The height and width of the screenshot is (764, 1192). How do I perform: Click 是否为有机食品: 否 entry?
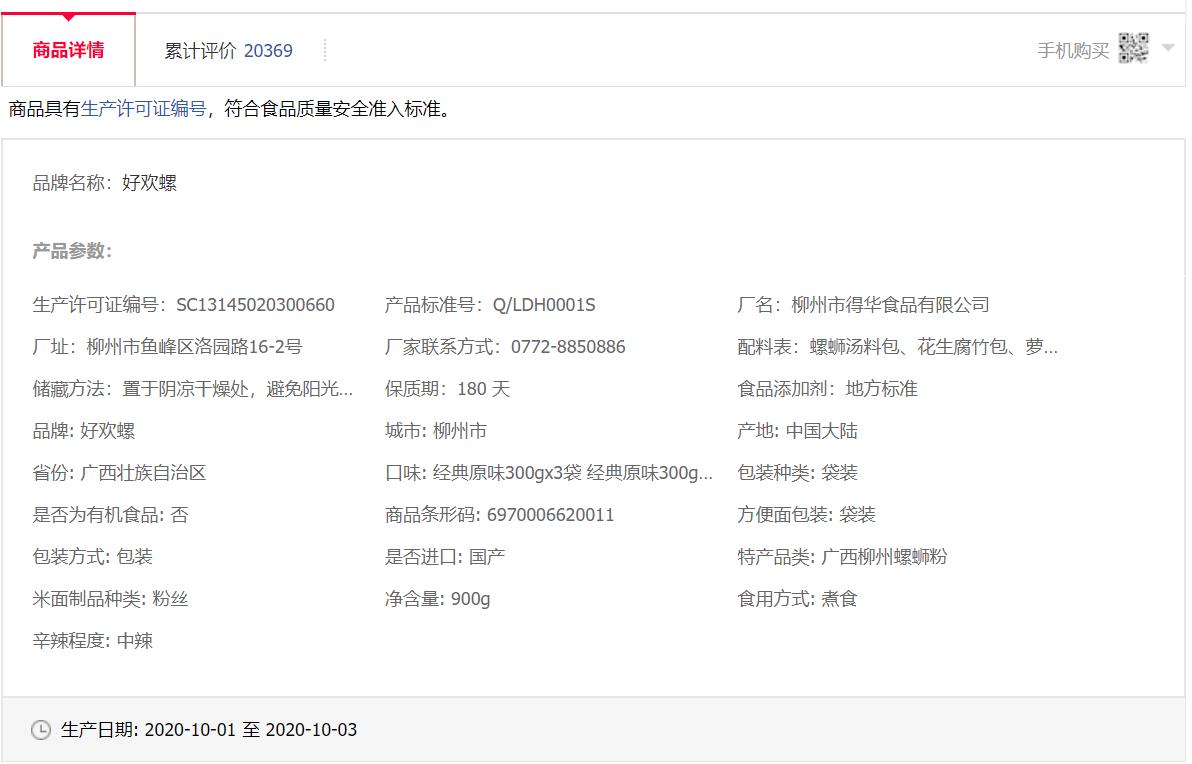pyautogui.click(x=110, y=515)
